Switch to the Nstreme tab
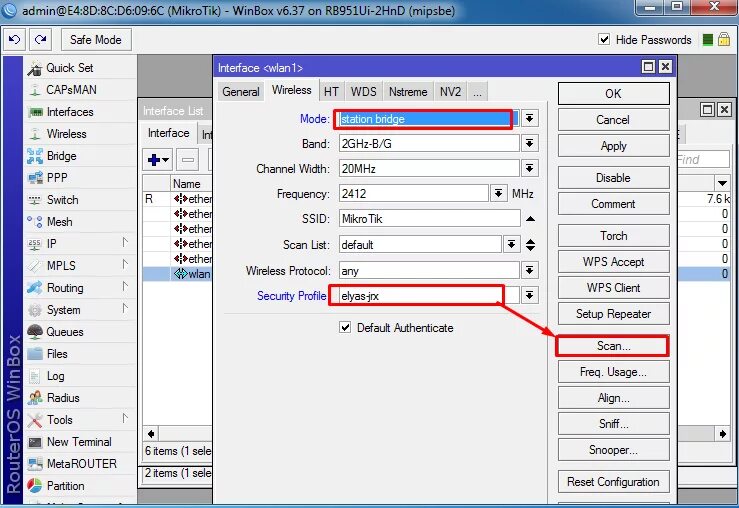Viewport: 739px width, 508px height. point(408,91)
